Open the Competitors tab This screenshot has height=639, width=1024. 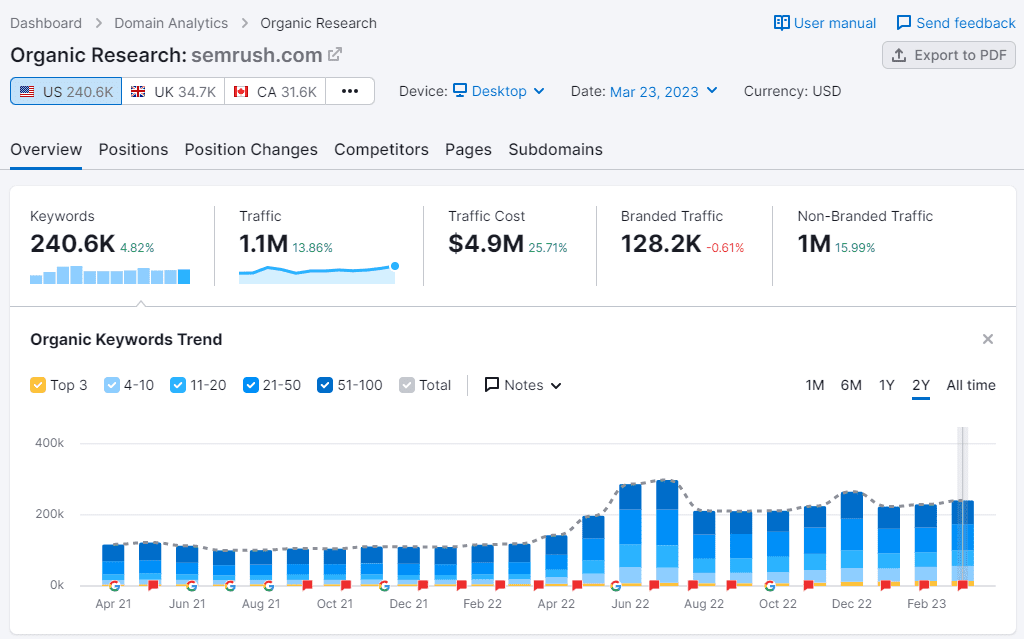[x=381, y=150]
